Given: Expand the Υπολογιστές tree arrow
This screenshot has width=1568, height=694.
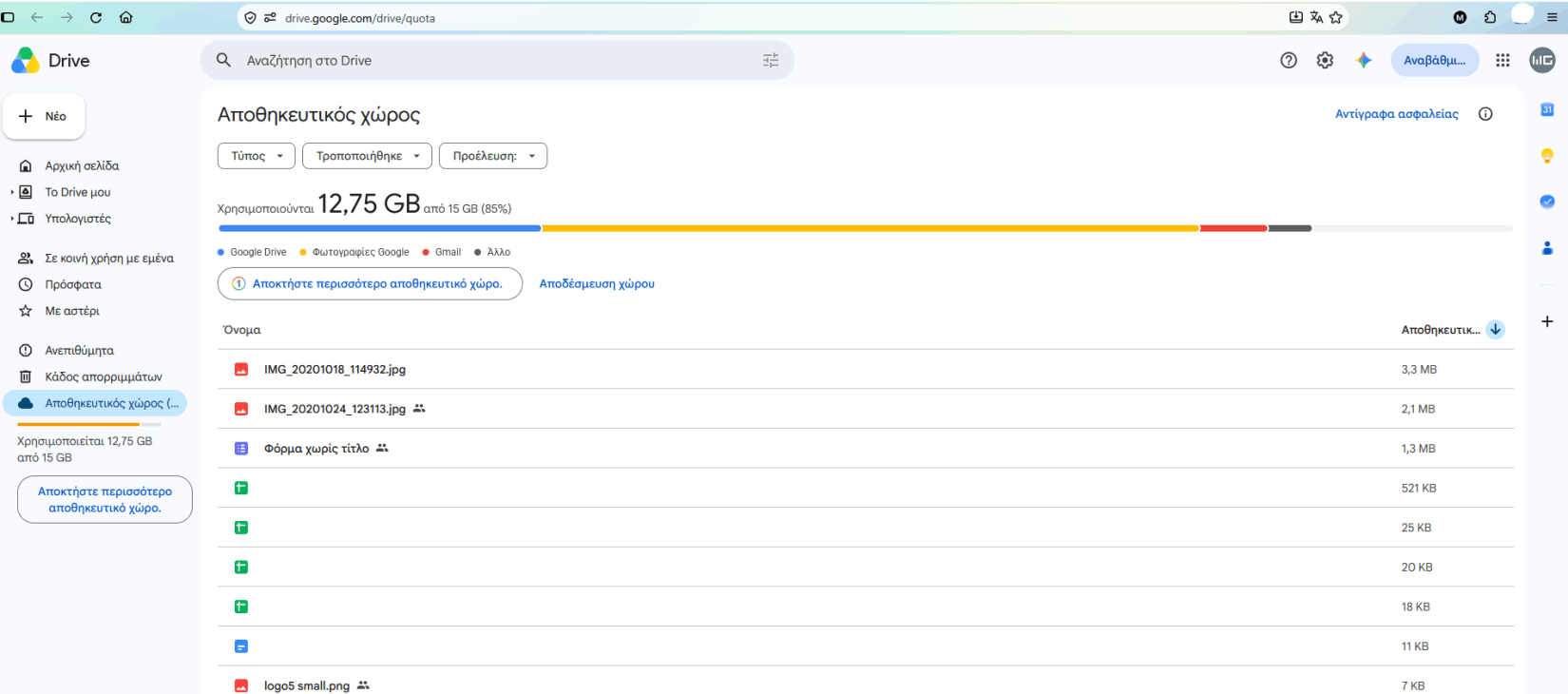Looking at the screenshot, I should pos(12,219).
